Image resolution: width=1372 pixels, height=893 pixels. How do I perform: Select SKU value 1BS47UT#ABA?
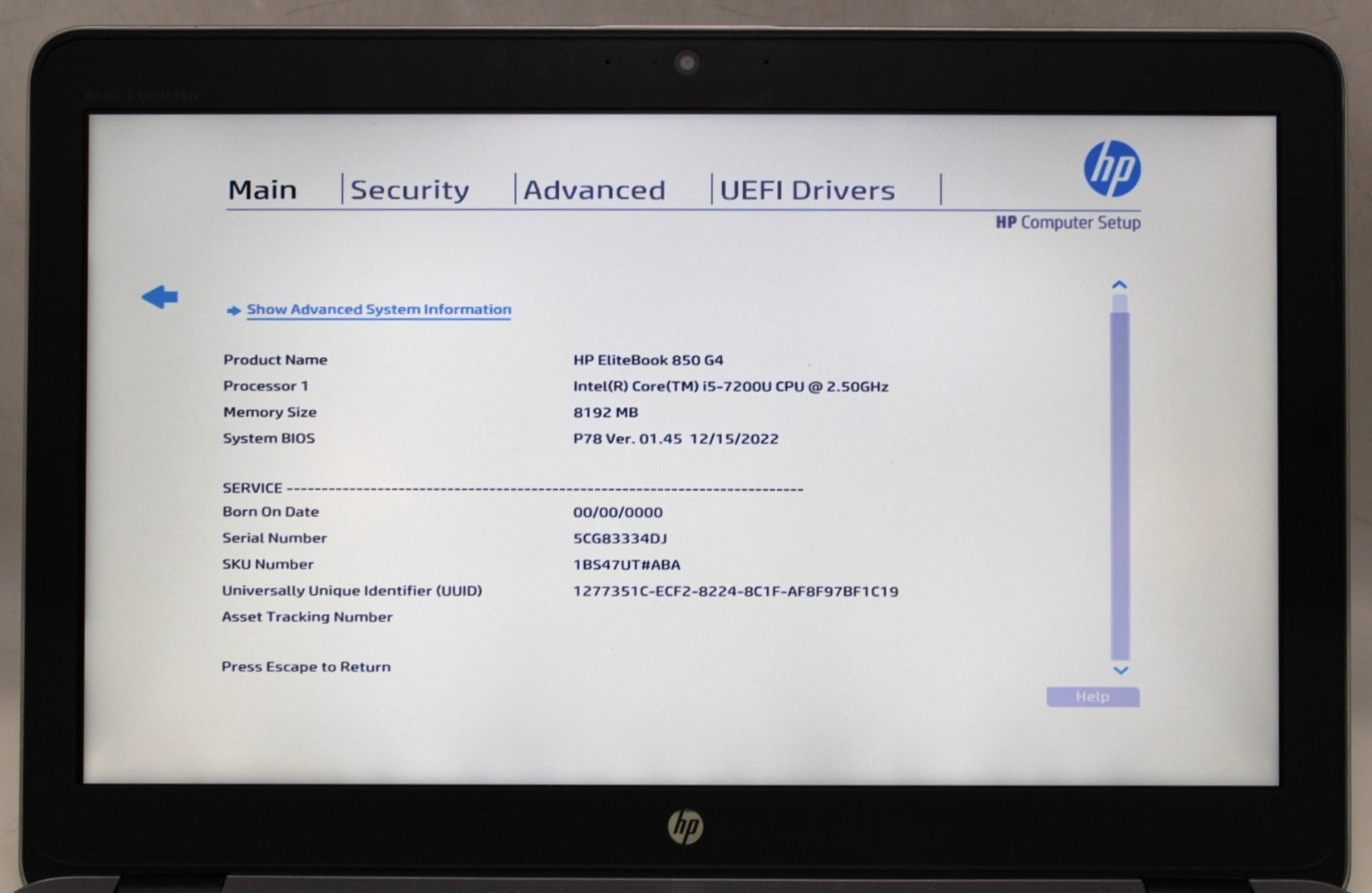[x=626, y=565]
